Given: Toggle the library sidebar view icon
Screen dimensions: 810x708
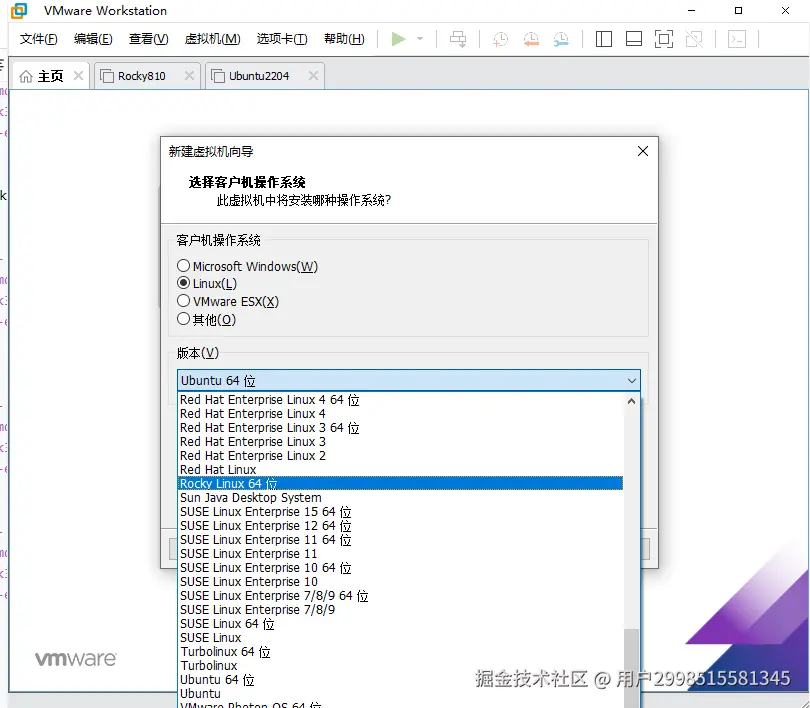Looking at the screenshot, I should [603, 39].
